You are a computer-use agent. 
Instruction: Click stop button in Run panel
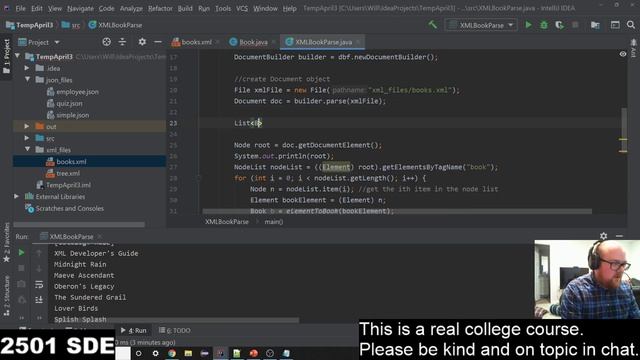(21, 268)
